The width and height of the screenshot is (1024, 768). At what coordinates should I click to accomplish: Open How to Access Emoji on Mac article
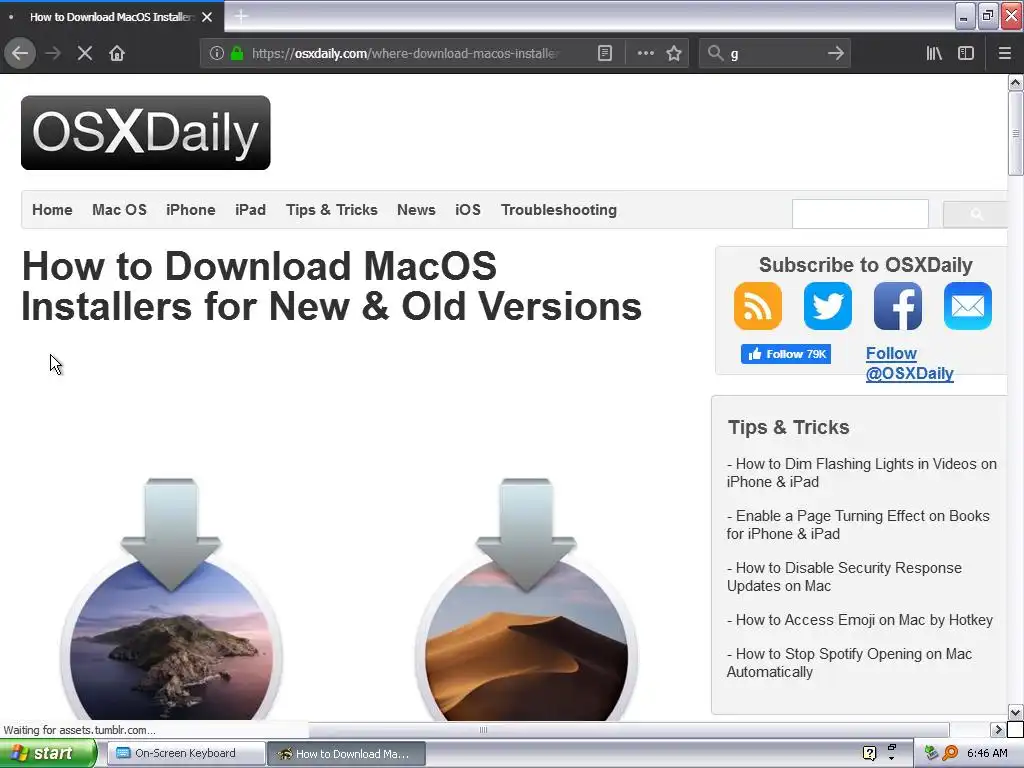coord(859,620)
